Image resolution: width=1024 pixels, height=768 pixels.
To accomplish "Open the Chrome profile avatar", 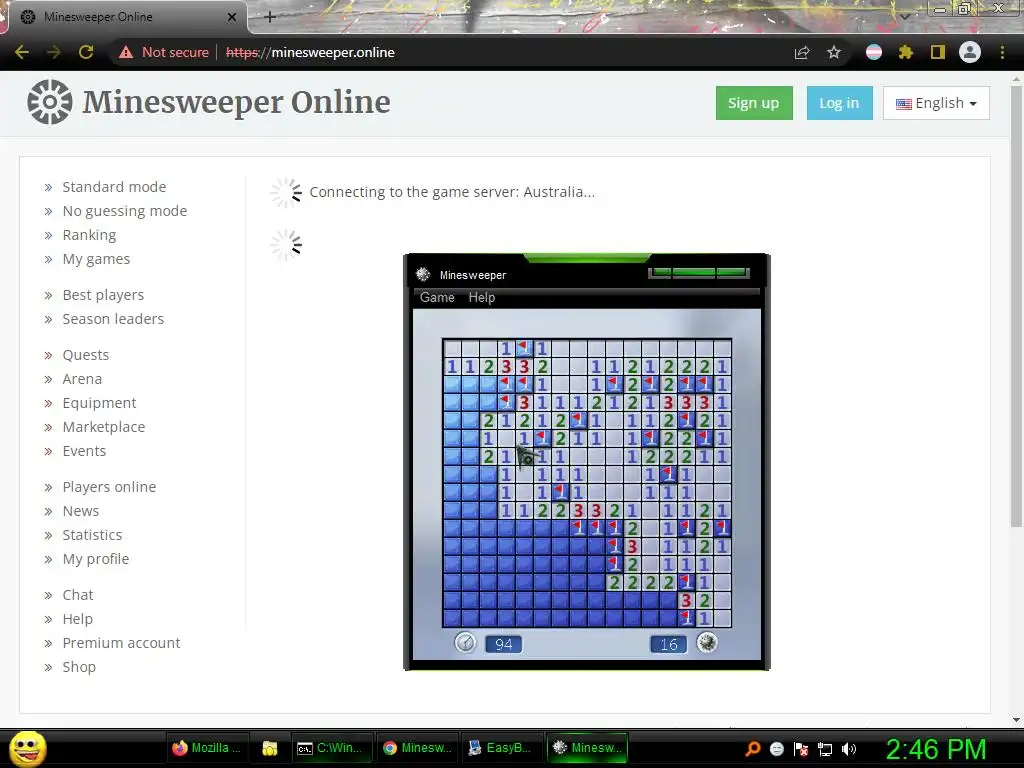I will pos(970,52).
